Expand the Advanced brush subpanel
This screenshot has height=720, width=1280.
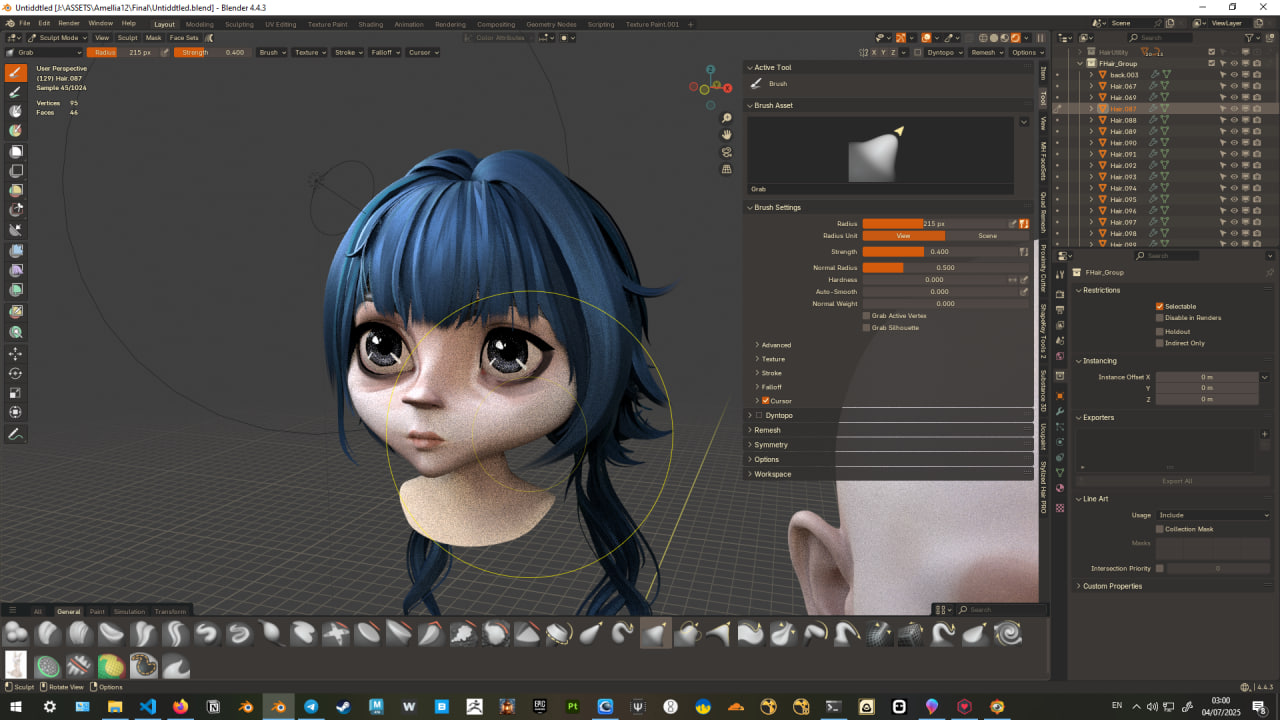coord(775,345)
